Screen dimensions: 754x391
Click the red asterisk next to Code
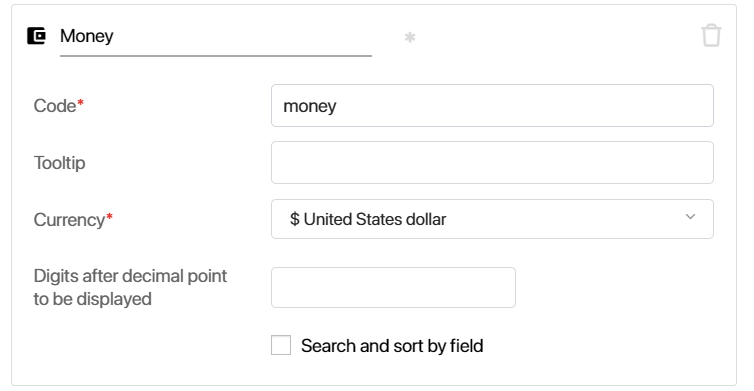[x=80, y=102]
